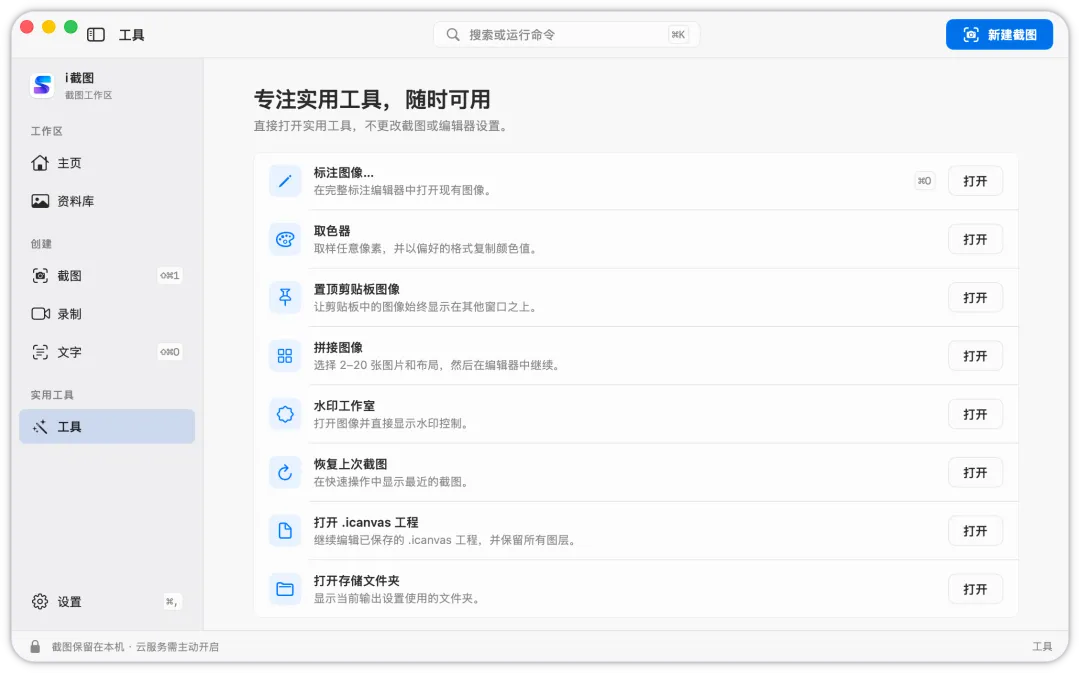
Task: Click the 恢复上次截图 circular arrow icon
Action: [x=285, y=473]
